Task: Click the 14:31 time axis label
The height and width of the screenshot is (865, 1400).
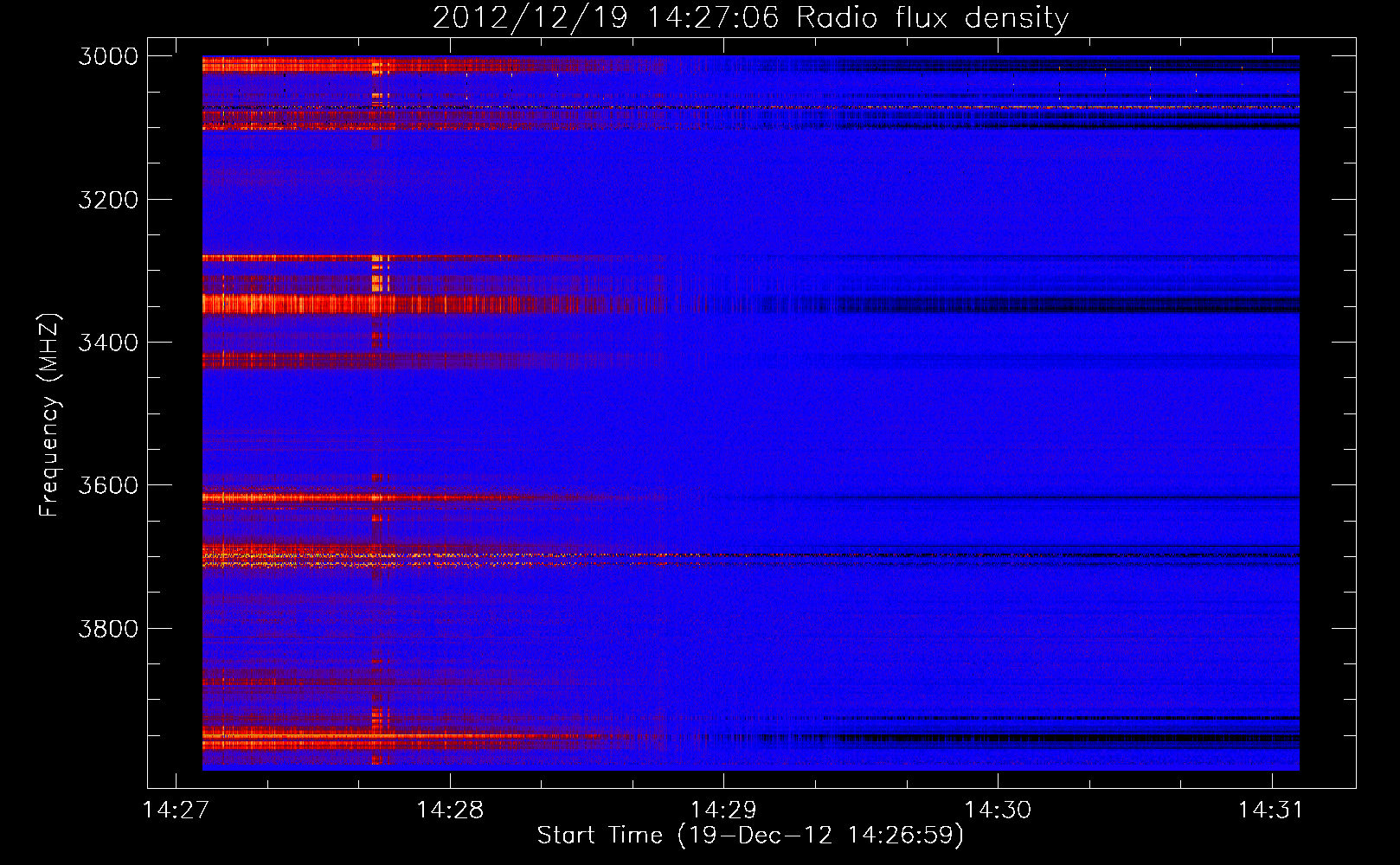Action: pyautogui.click(x=1271, y=810)
